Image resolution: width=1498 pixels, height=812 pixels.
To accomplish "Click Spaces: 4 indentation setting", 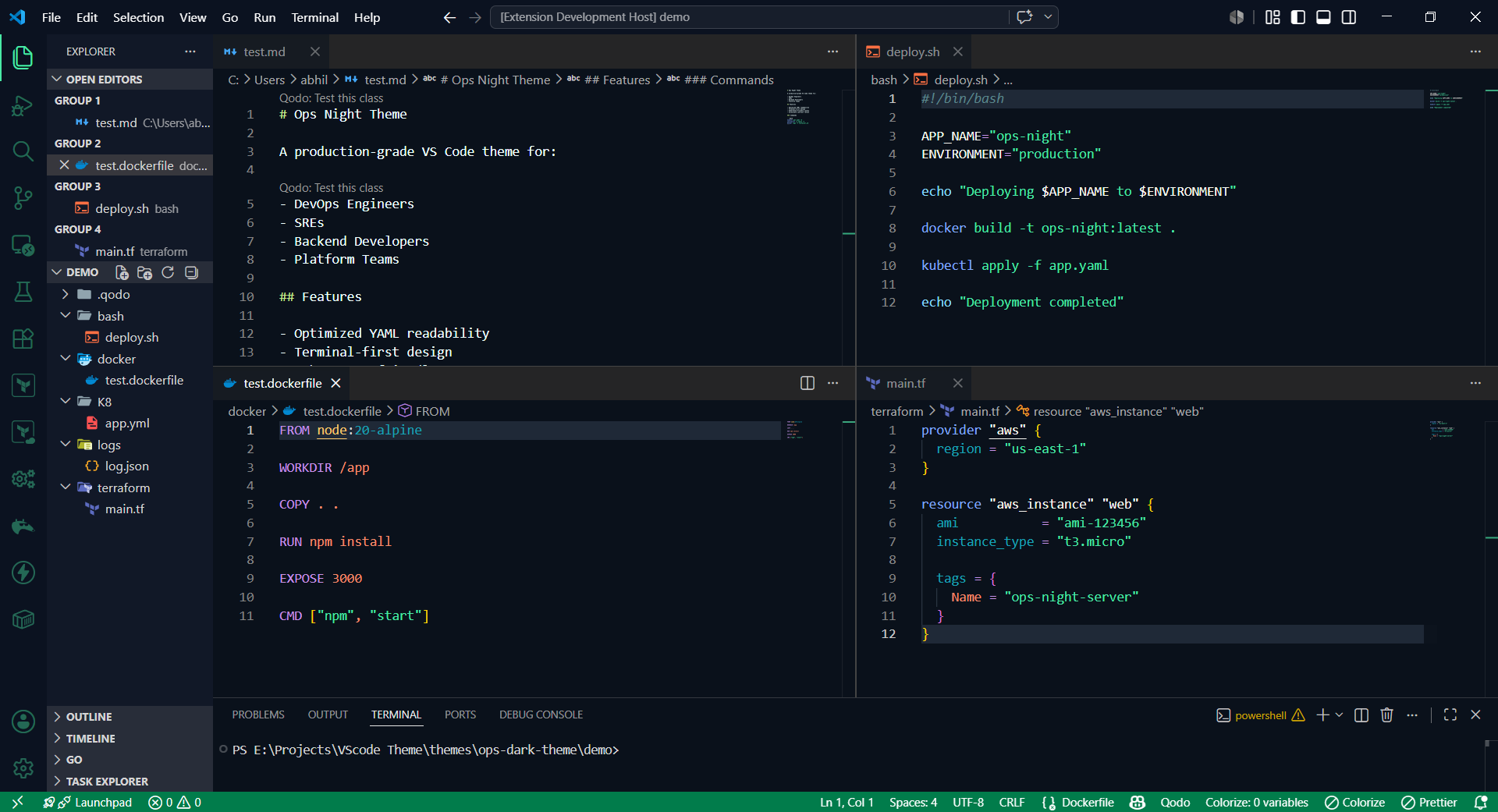I will pyautogui.click(x=913, y=802).
